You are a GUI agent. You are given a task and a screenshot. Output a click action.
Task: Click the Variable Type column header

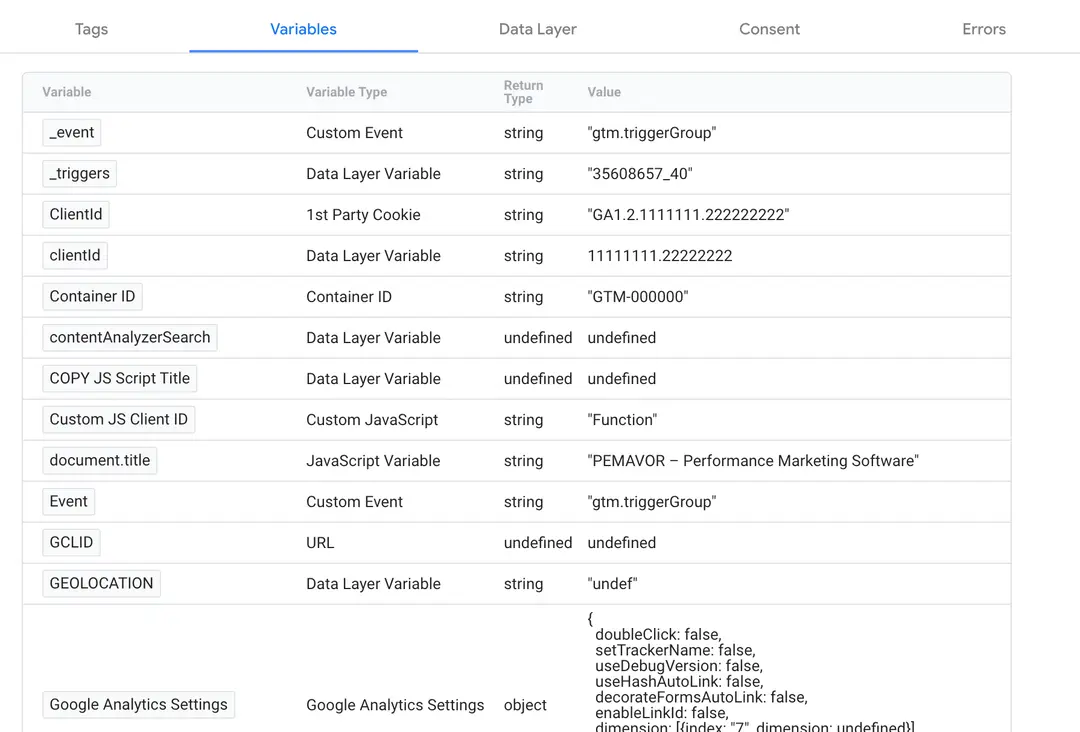pyautogui.click(x=346, y=92)
